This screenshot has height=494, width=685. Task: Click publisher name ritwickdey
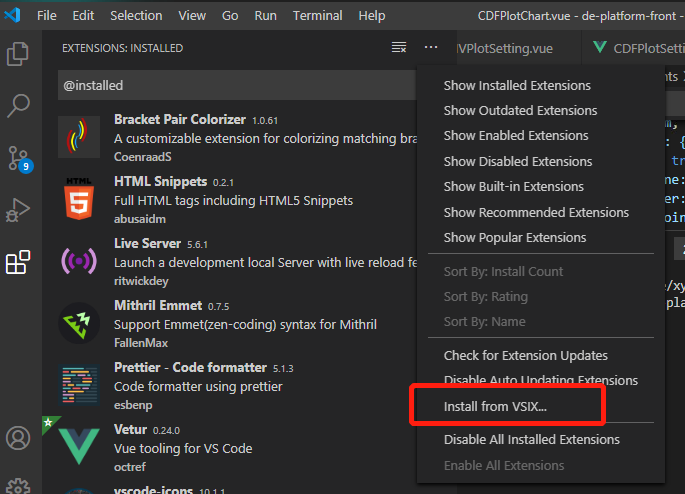tap(141, 281)
